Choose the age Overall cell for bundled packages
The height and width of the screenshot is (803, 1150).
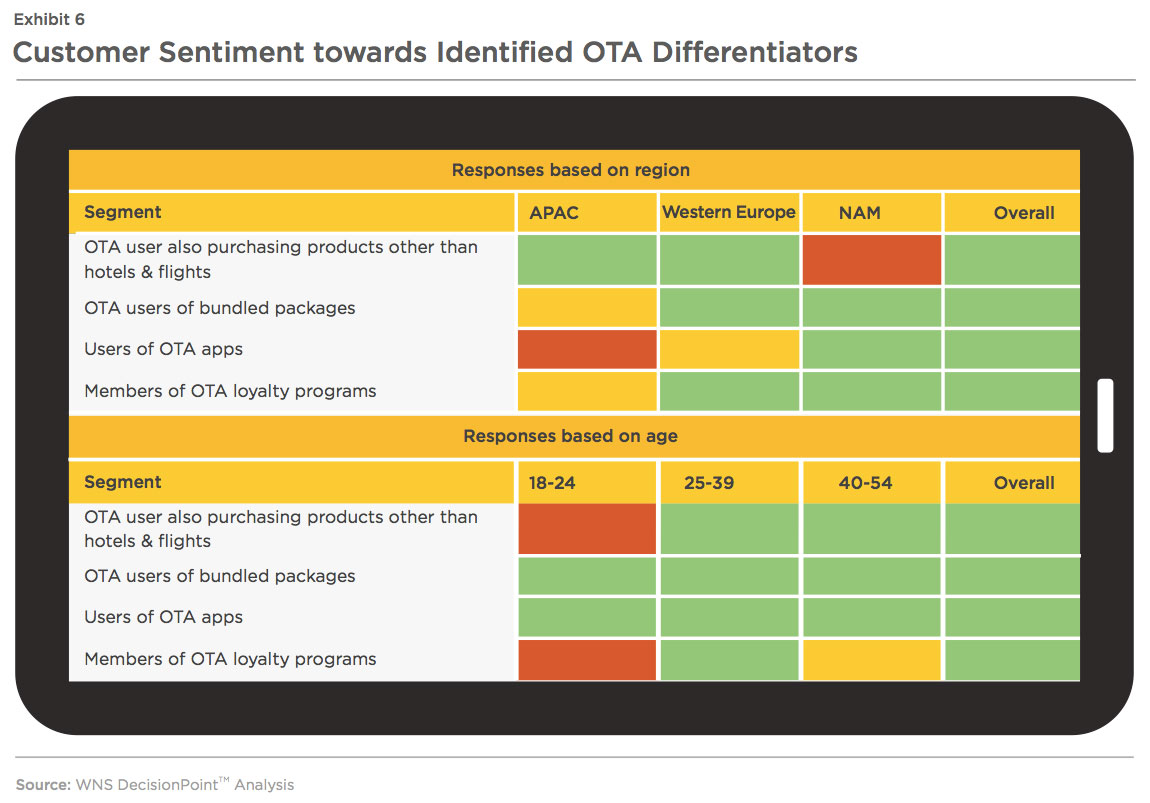1012,576
